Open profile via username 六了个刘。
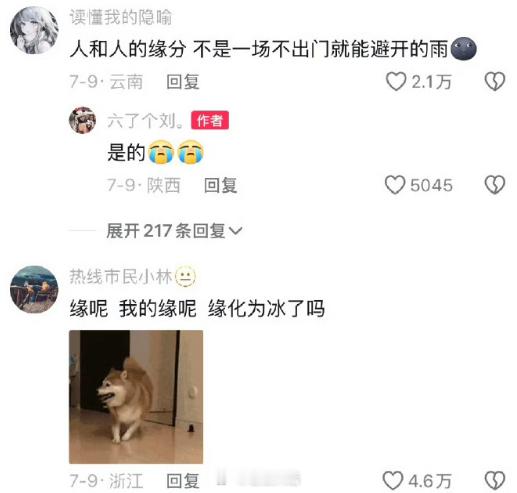 [x=146, y=120]
